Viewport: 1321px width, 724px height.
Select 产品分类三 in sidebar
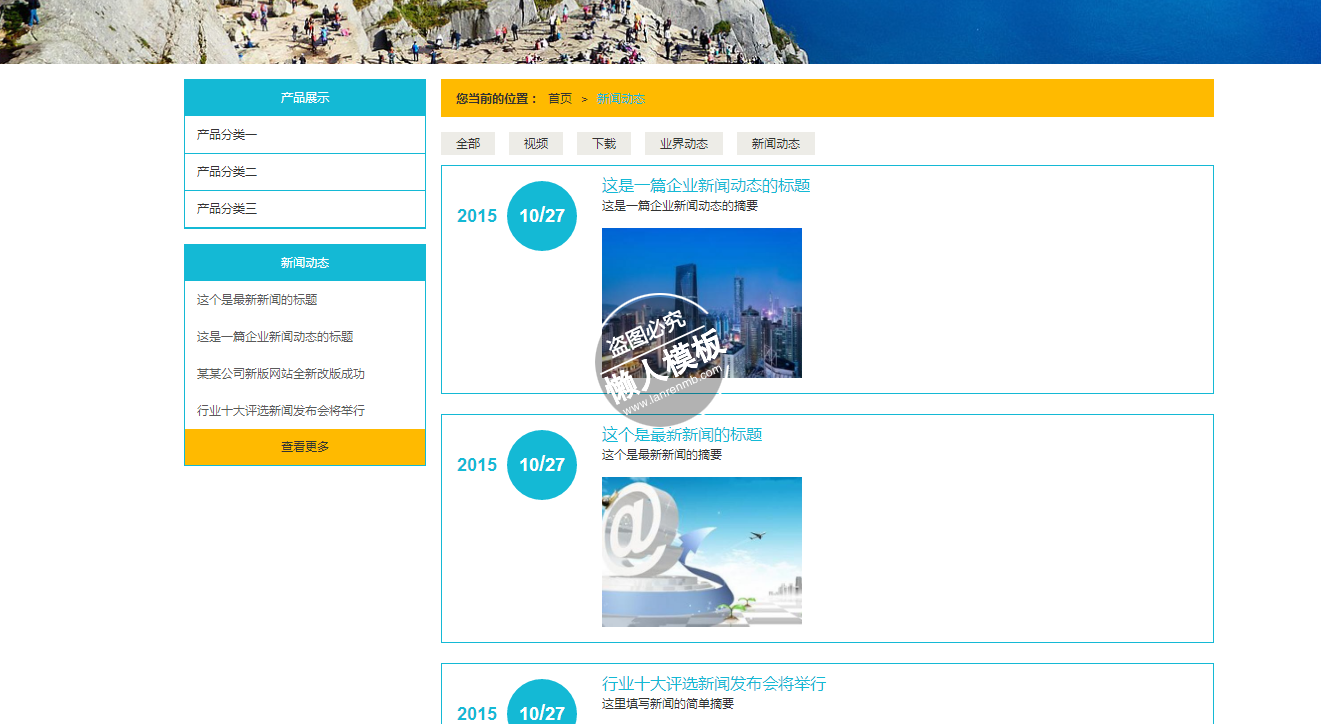(227, 209)
